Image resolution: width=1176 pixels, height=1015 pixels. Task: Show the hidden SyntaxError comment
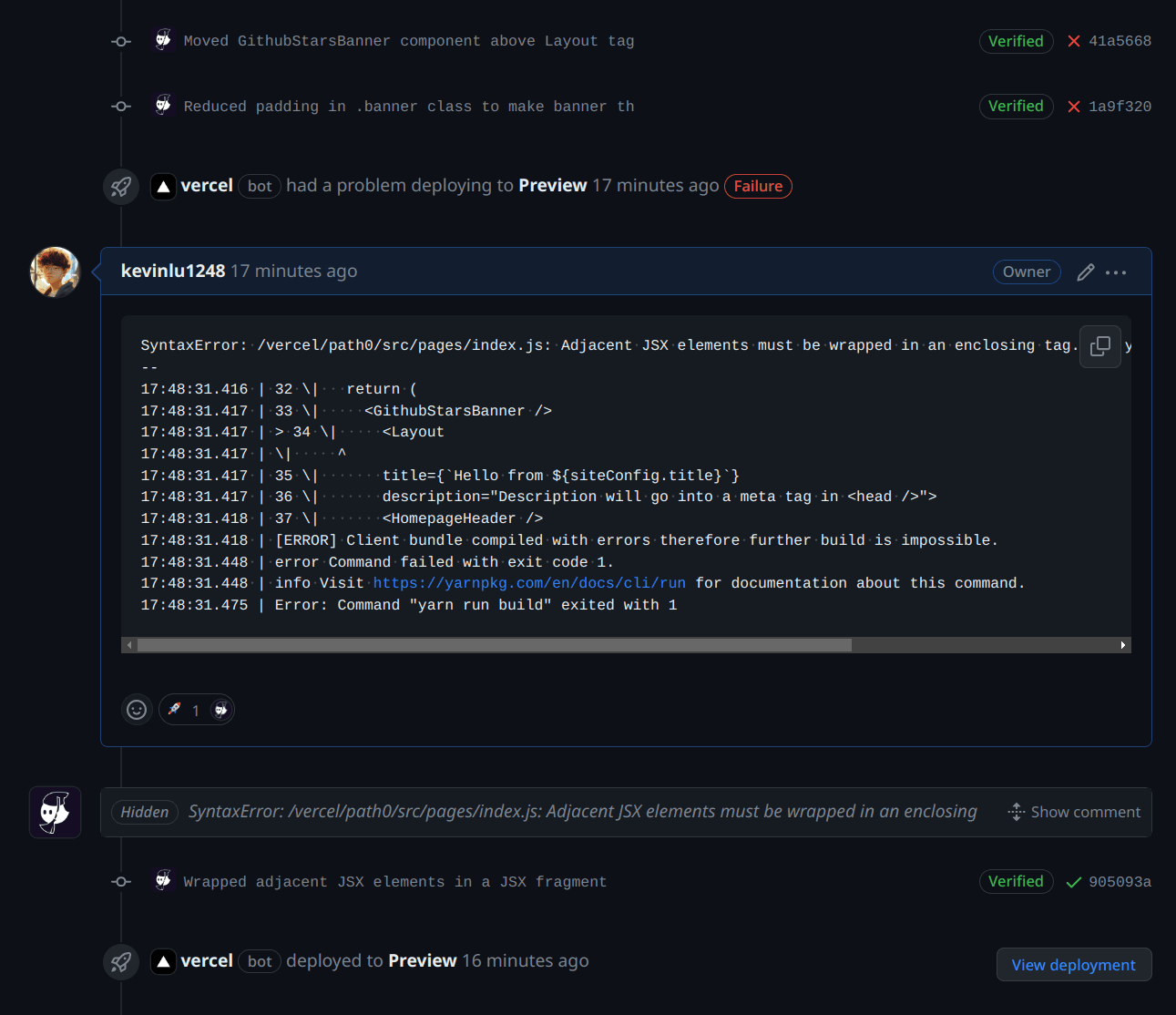1075,812
